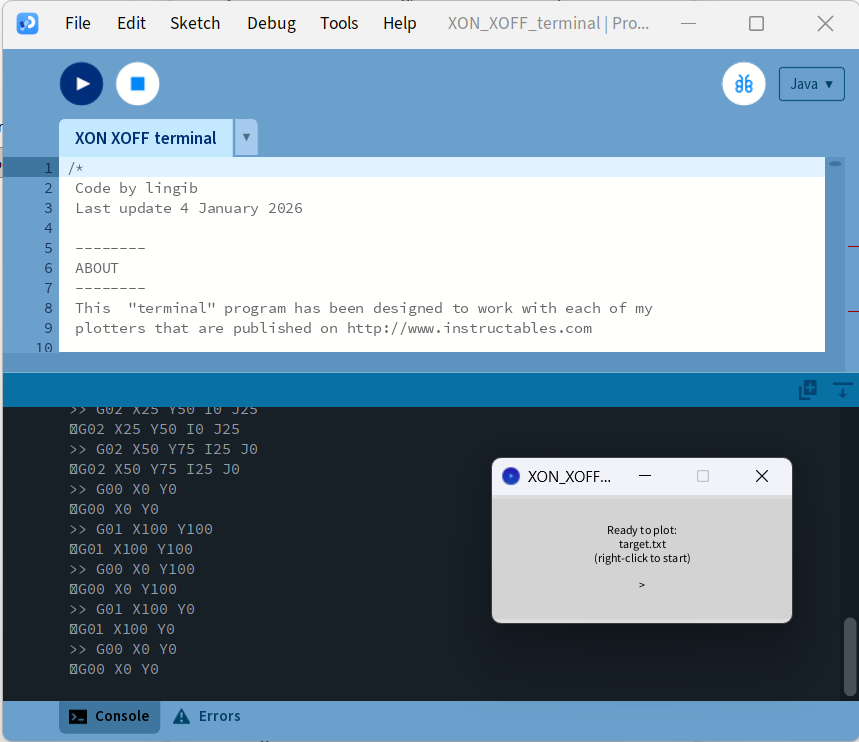Switch to the Console tab
859x742 pixels.
click(109, 716)
